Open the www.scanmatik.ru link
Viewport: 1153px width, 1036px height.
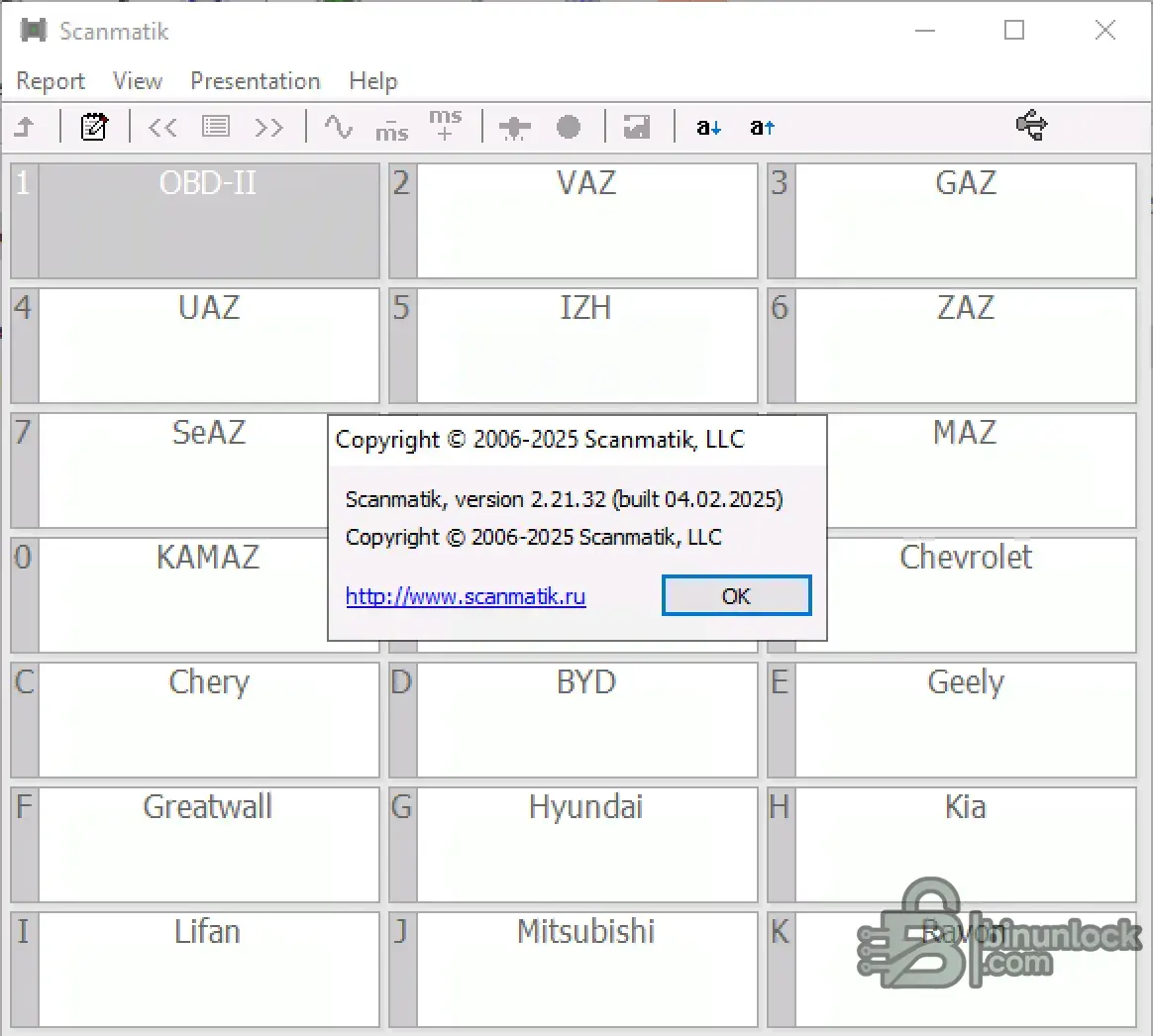[x=466, y=597]
